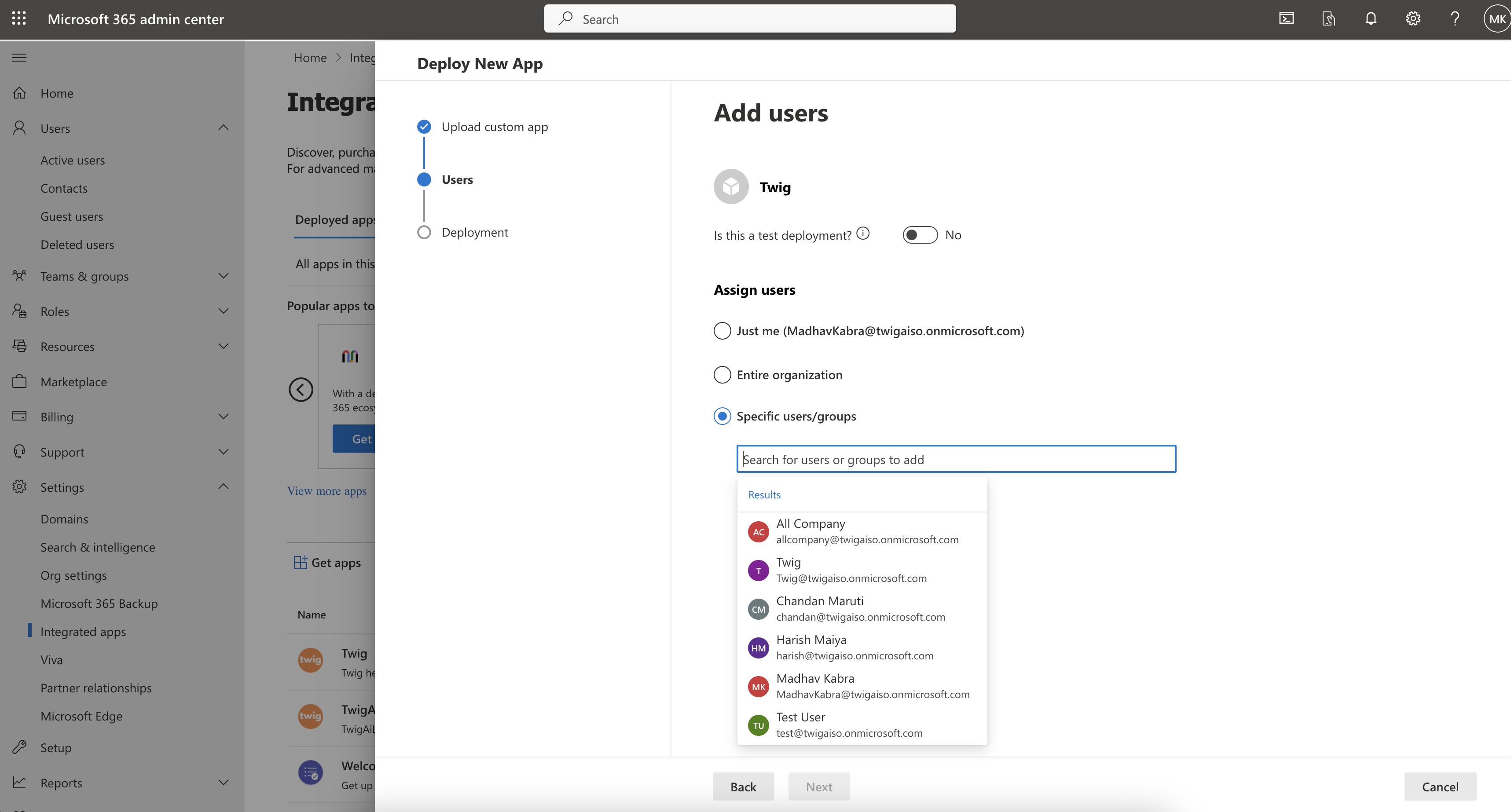The height and width of the screenshot is (812, 1511).
Task: Click the help question mark icon
Action: coord(1455,19)
